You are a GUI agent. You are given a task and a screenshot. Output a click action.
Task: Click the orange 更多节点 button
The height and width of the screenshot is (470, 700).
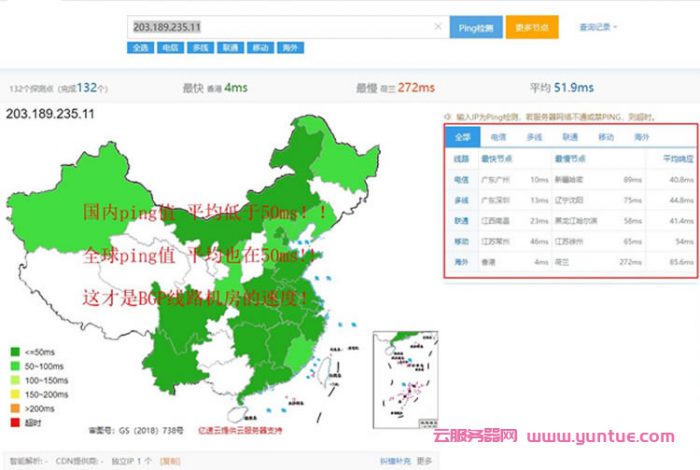[x=531, y=27]
